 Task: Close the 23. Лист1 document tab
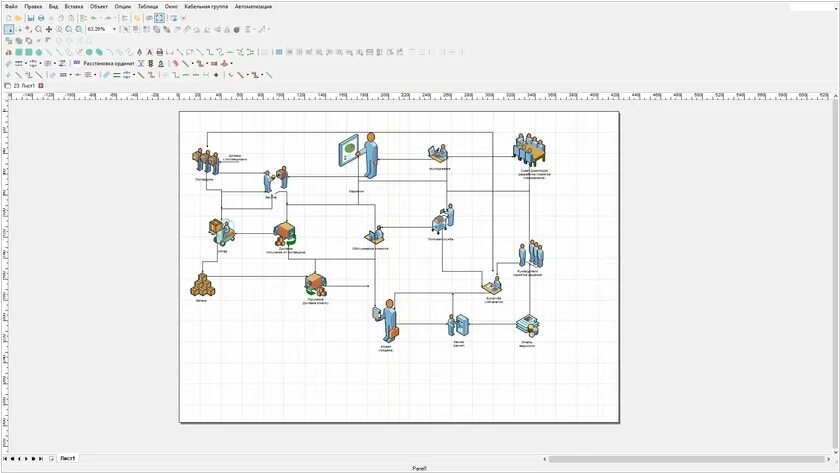click(41, 86)
